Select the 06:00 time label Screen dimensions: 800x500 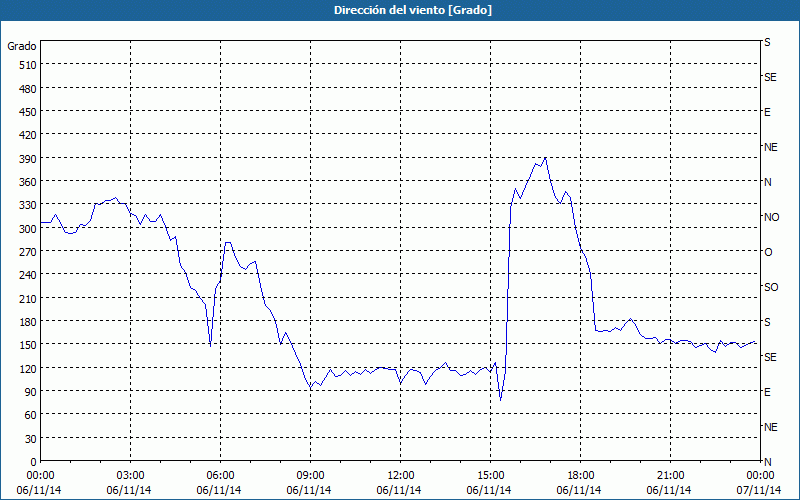[219, 476]
